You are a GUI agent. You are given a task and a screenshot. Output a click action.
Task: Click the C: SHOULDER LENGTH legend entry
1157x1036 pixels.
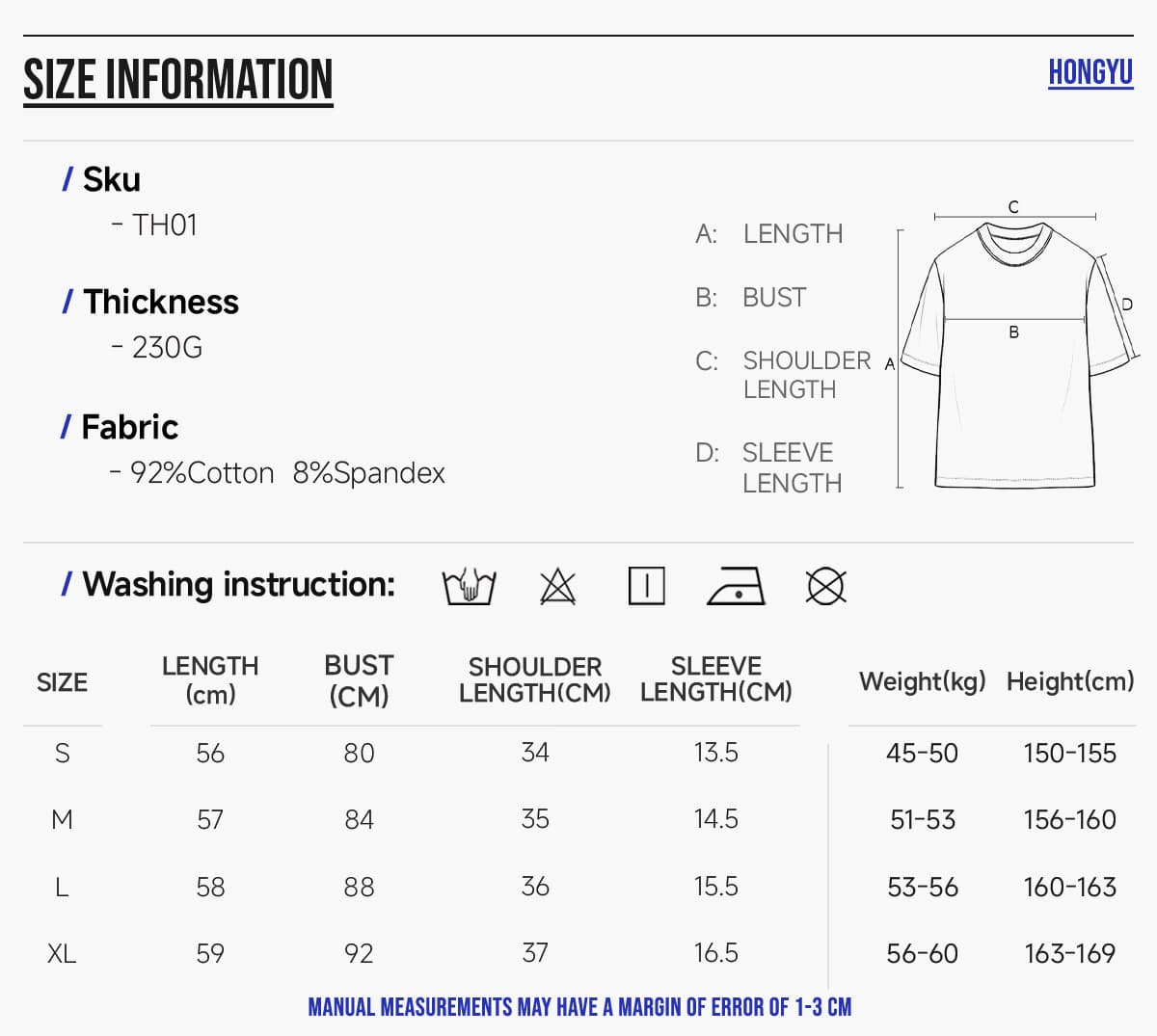[x=783, y=375]
